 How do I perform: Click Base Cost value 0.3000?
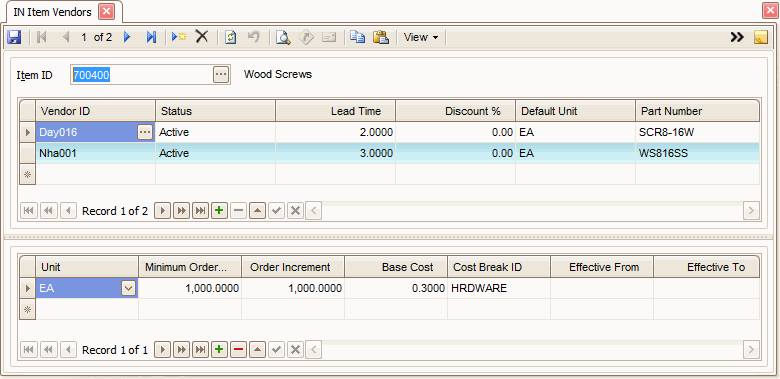[396, 288]
